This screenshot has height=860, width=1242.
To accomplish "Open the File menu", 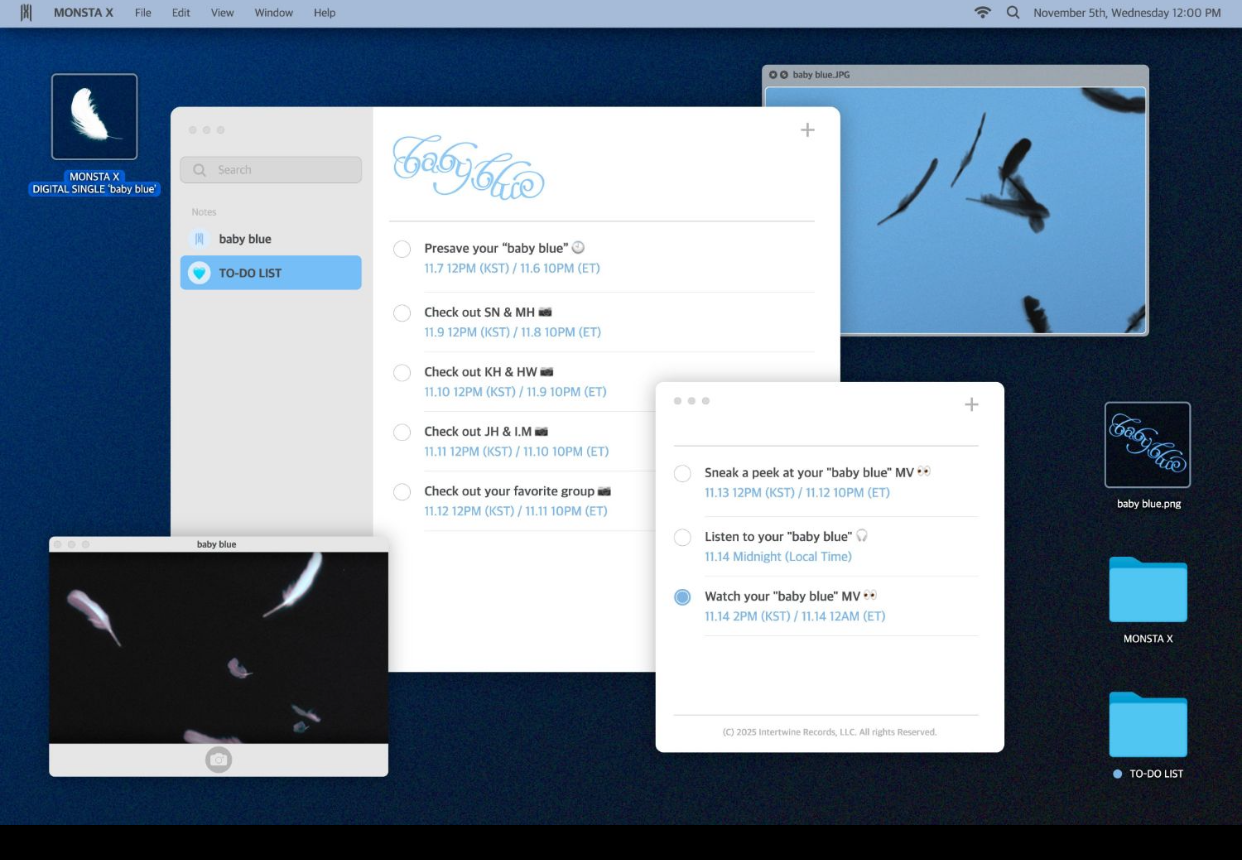I will click(143, 13).
